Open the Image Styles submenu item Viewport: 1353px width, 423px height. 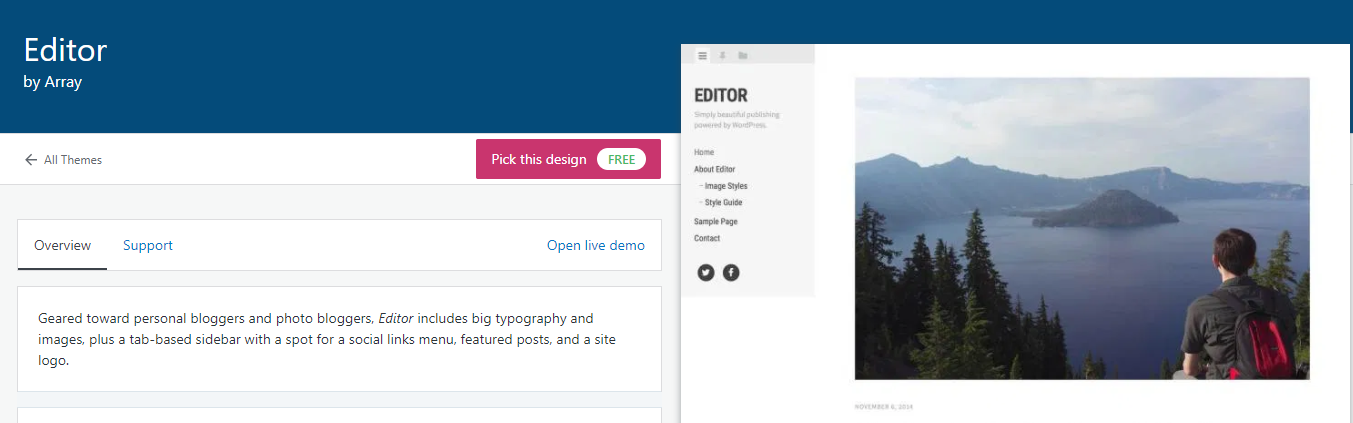click(x=726, y=186)
